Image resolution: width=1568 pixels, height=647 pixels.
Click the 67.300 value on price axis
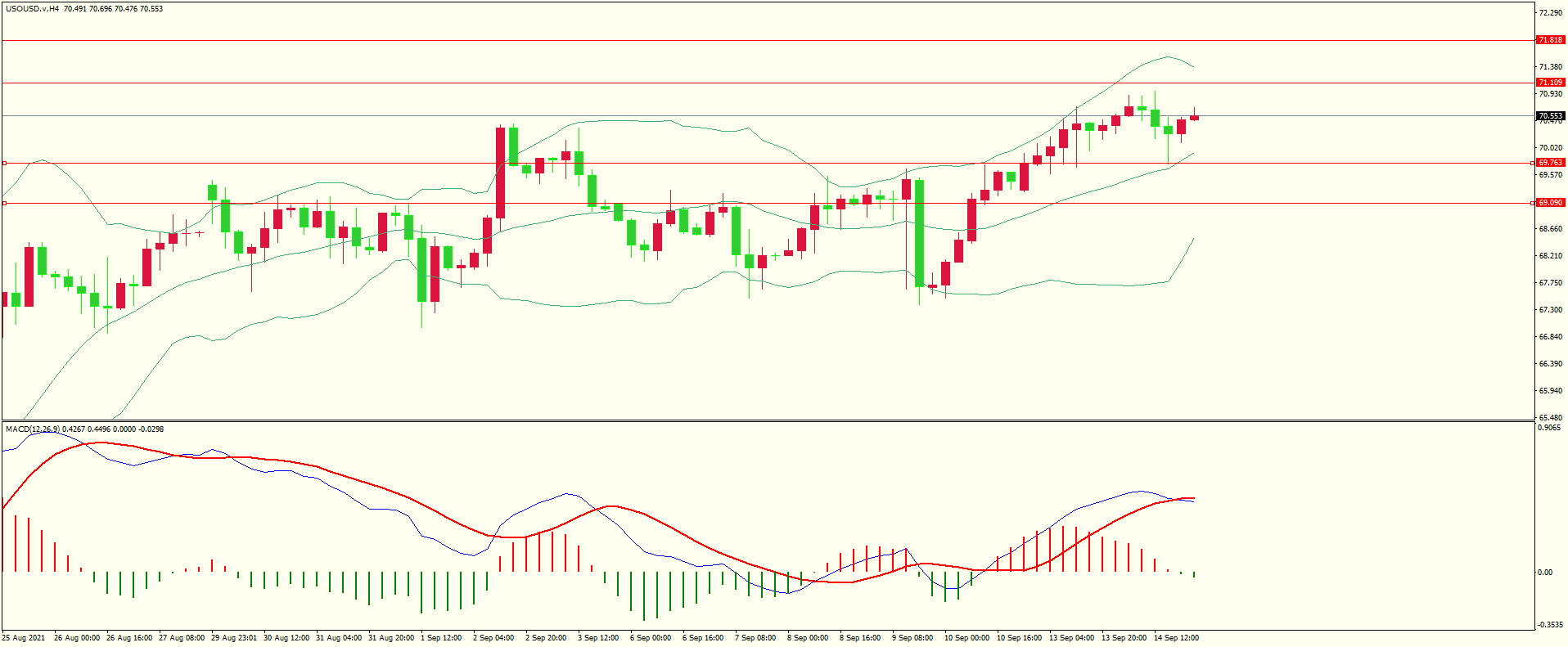(1551, 310)
